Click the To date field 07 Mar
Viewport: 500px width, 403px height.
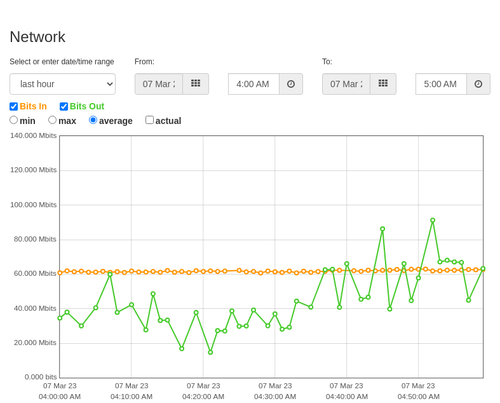pyautogui.click(x=346, y=84)
